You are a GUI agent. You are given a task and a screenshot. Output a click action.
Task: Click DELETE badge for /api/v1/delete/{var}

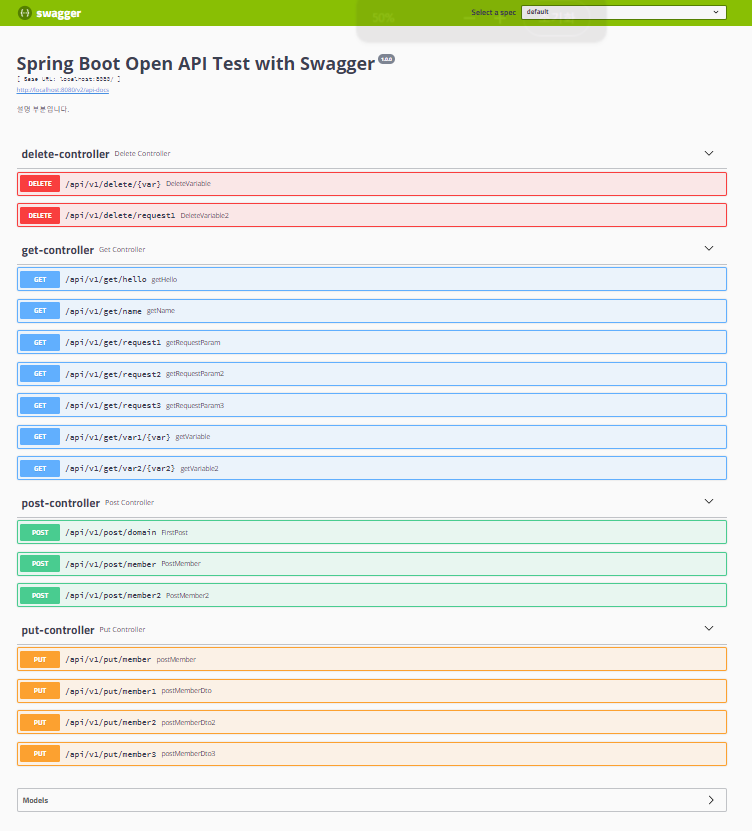(x=40, y=183)
